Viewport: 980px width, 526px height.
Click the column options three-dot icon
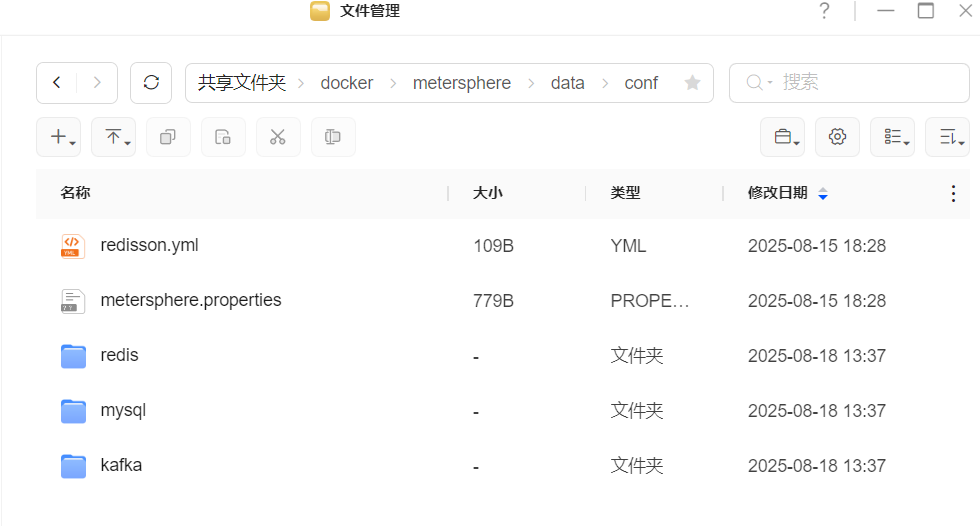point(953,194)
